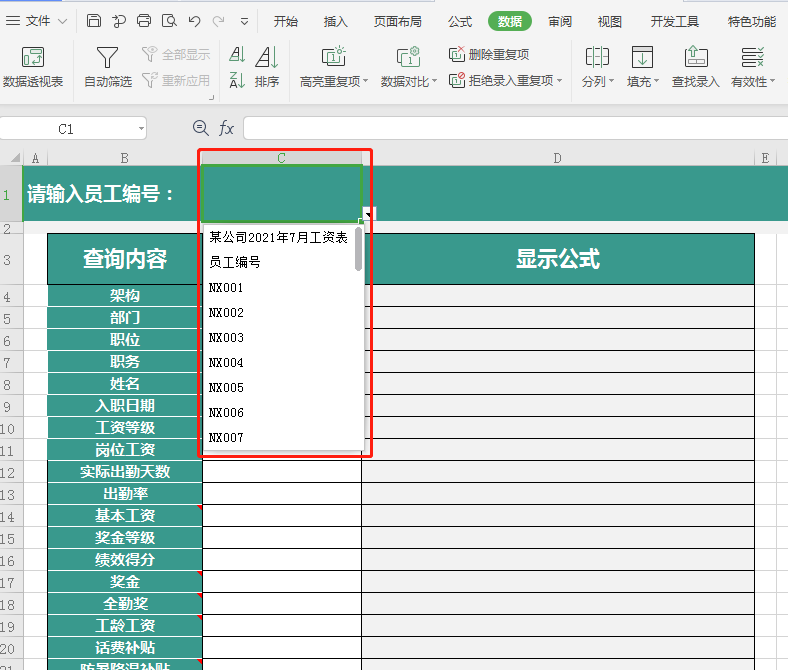Viewport: 788px width, 670px height.
Task: Select column B header
Action: tap(125, 158)
